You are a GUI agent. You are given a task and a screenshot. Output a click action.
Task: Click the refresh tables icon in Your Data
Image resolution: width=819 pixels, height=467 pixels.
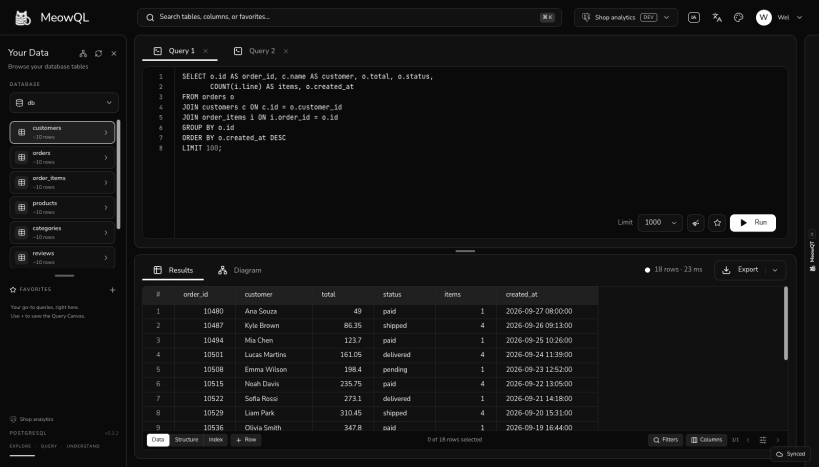[x=98, y=53]
